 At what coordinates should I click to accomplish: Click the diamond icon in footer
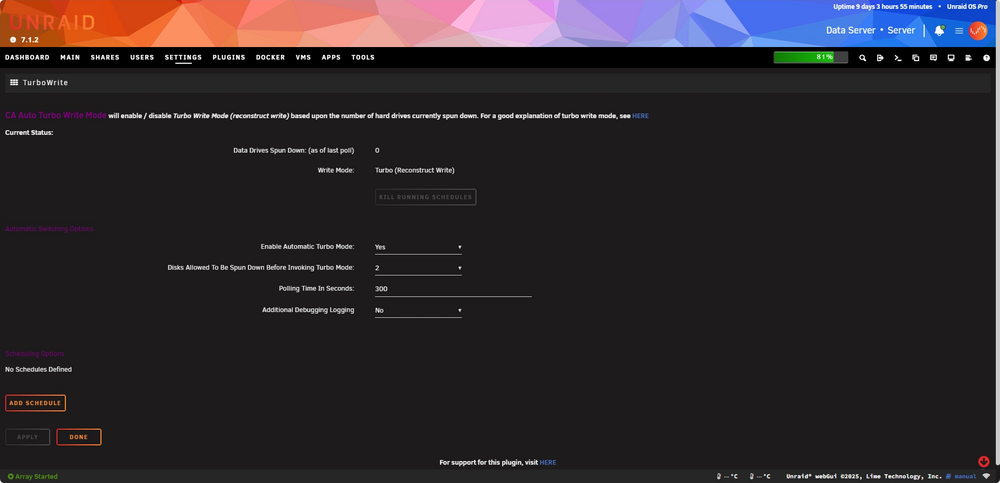coord(987,477)
